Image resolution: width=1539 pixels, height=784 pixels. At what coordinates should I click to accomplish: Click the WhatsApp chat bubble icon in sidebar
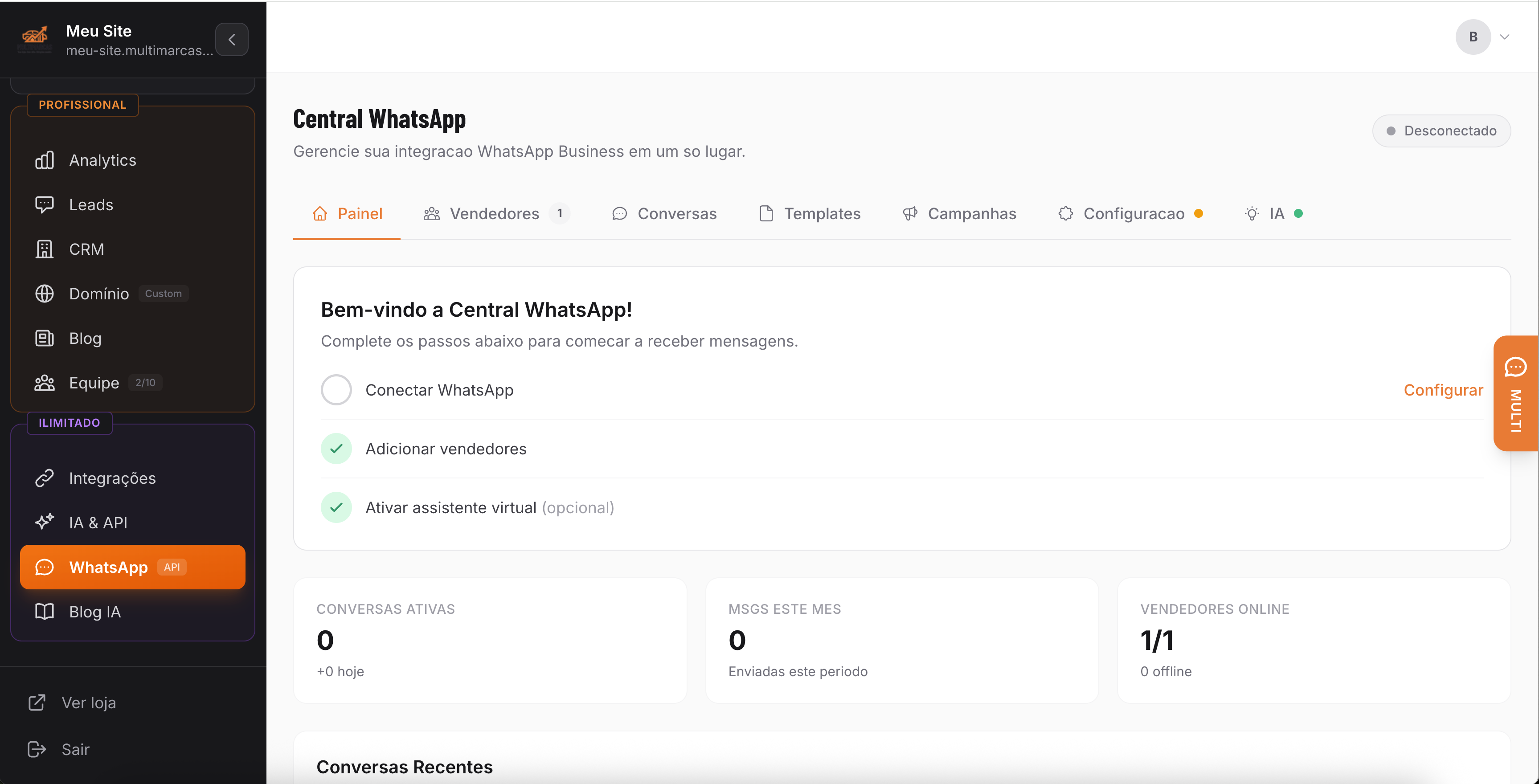click(44, 567)
